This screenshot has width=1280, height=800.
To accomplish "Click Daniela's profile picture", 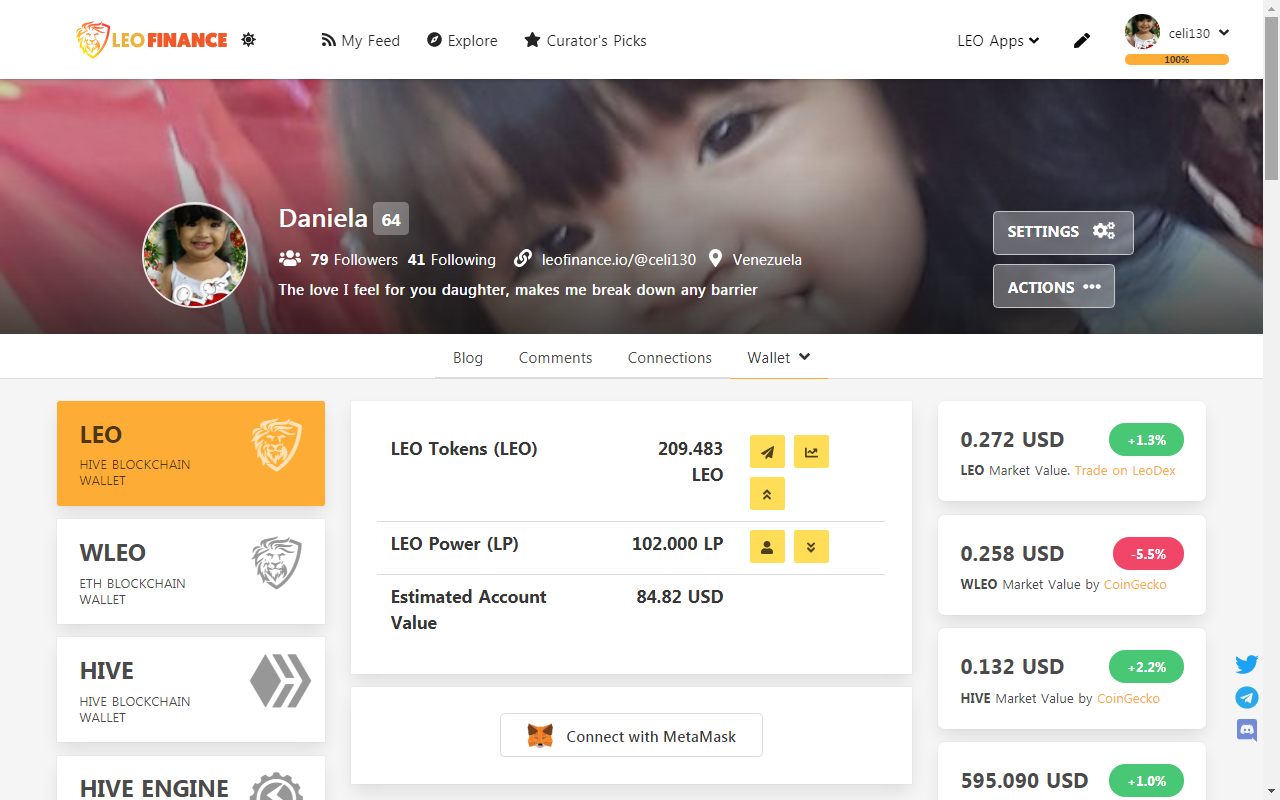I will coord(195,255).
